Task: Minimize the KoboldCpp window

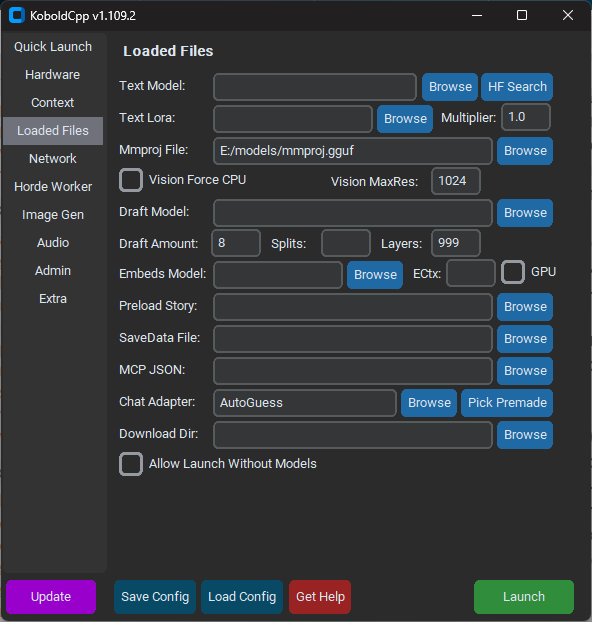Action: (x=477, y=15)
